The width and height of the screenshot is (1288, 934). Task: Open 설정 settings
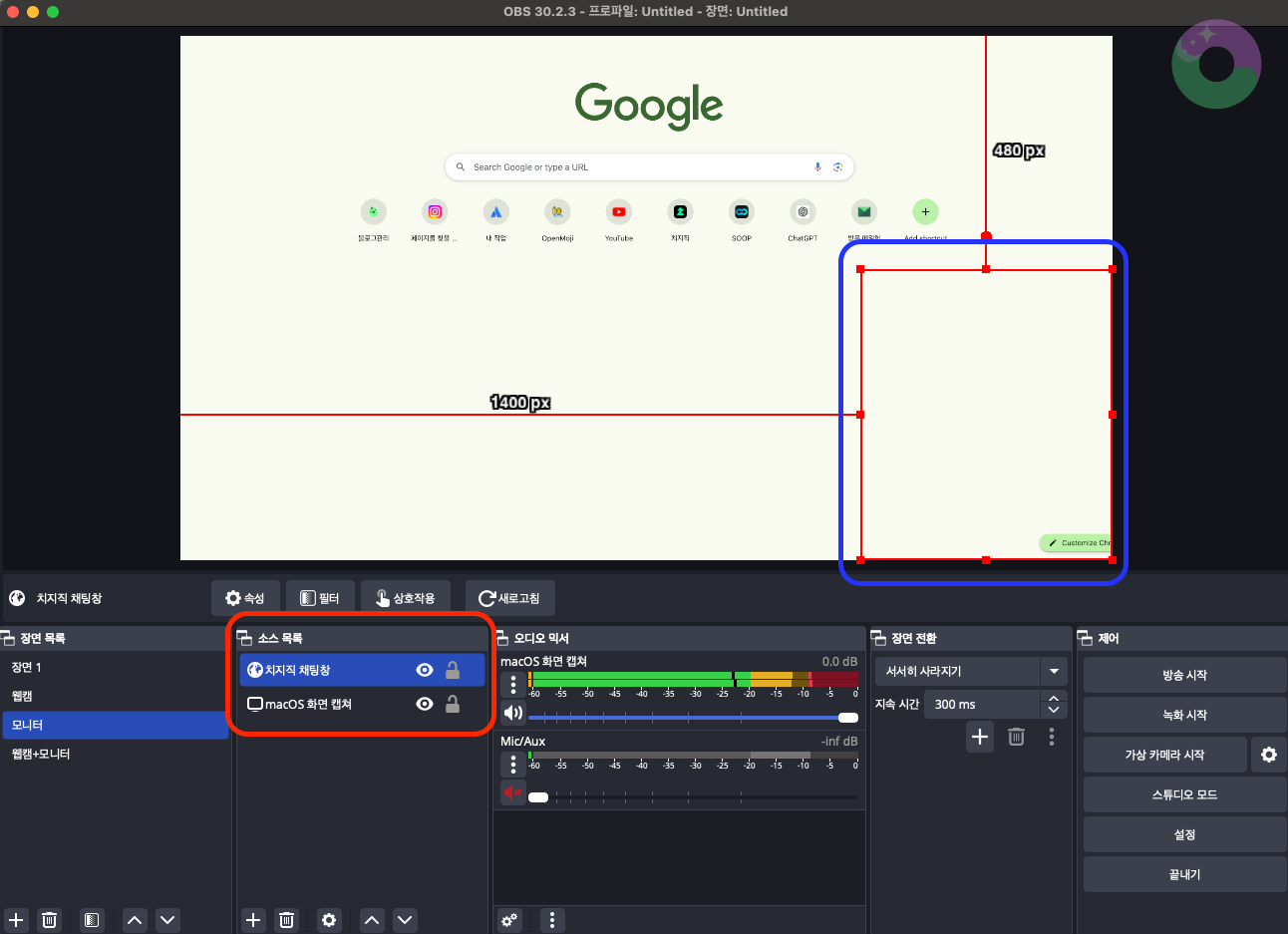tap(1184, 834)
